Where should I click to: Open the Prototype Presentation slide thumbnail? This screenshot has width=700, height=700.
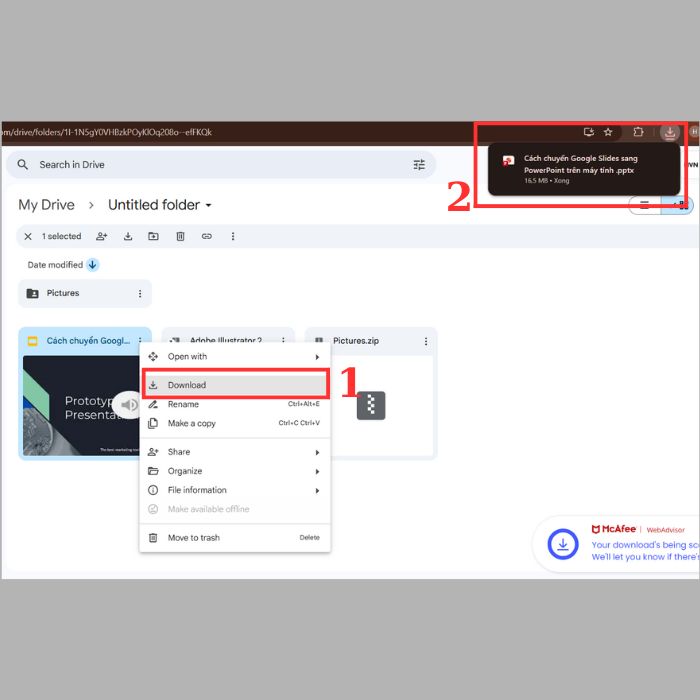pyautogui.click(x=81, y=405)
